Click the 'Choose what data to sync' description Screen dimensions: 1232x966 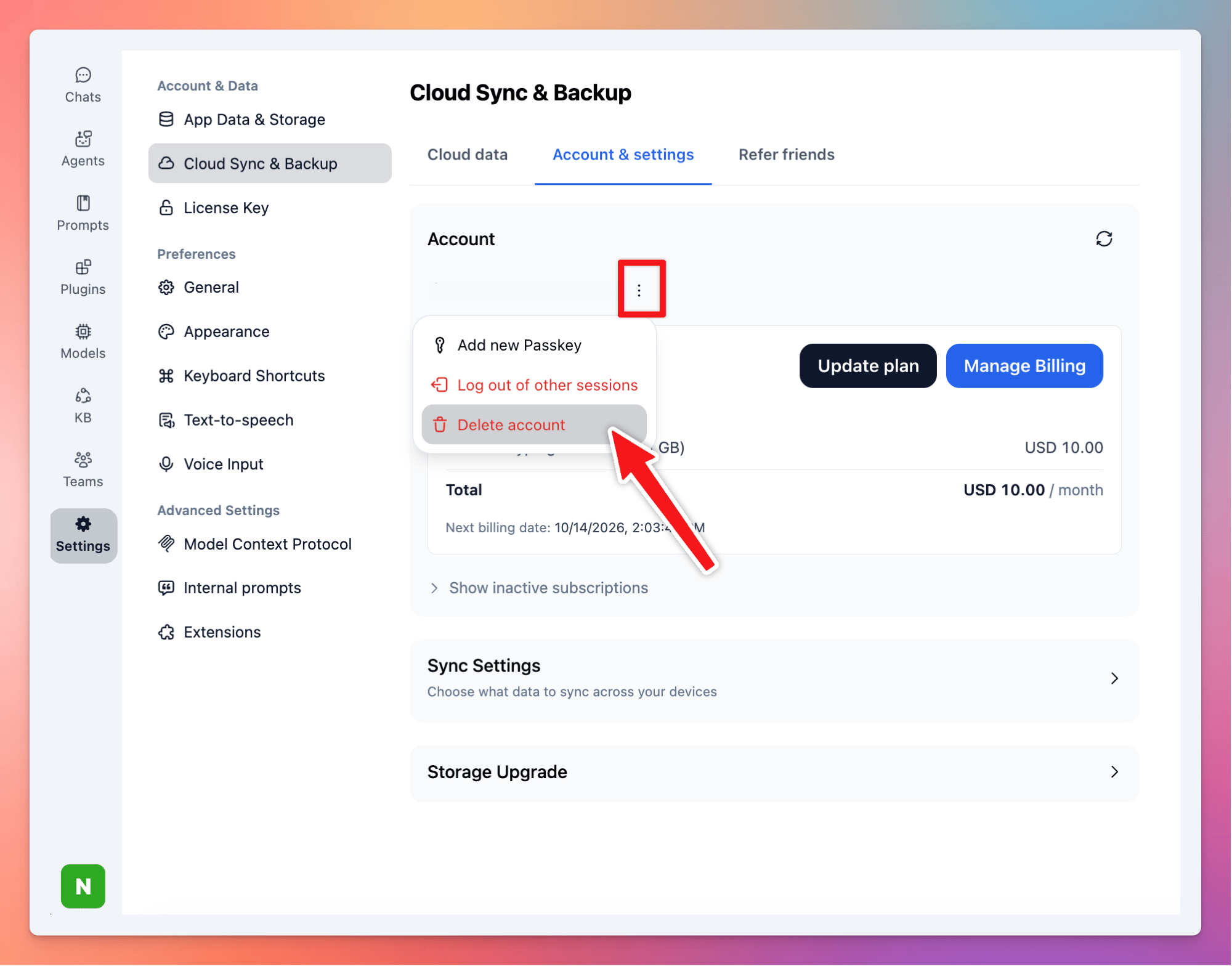click(572, 692)
